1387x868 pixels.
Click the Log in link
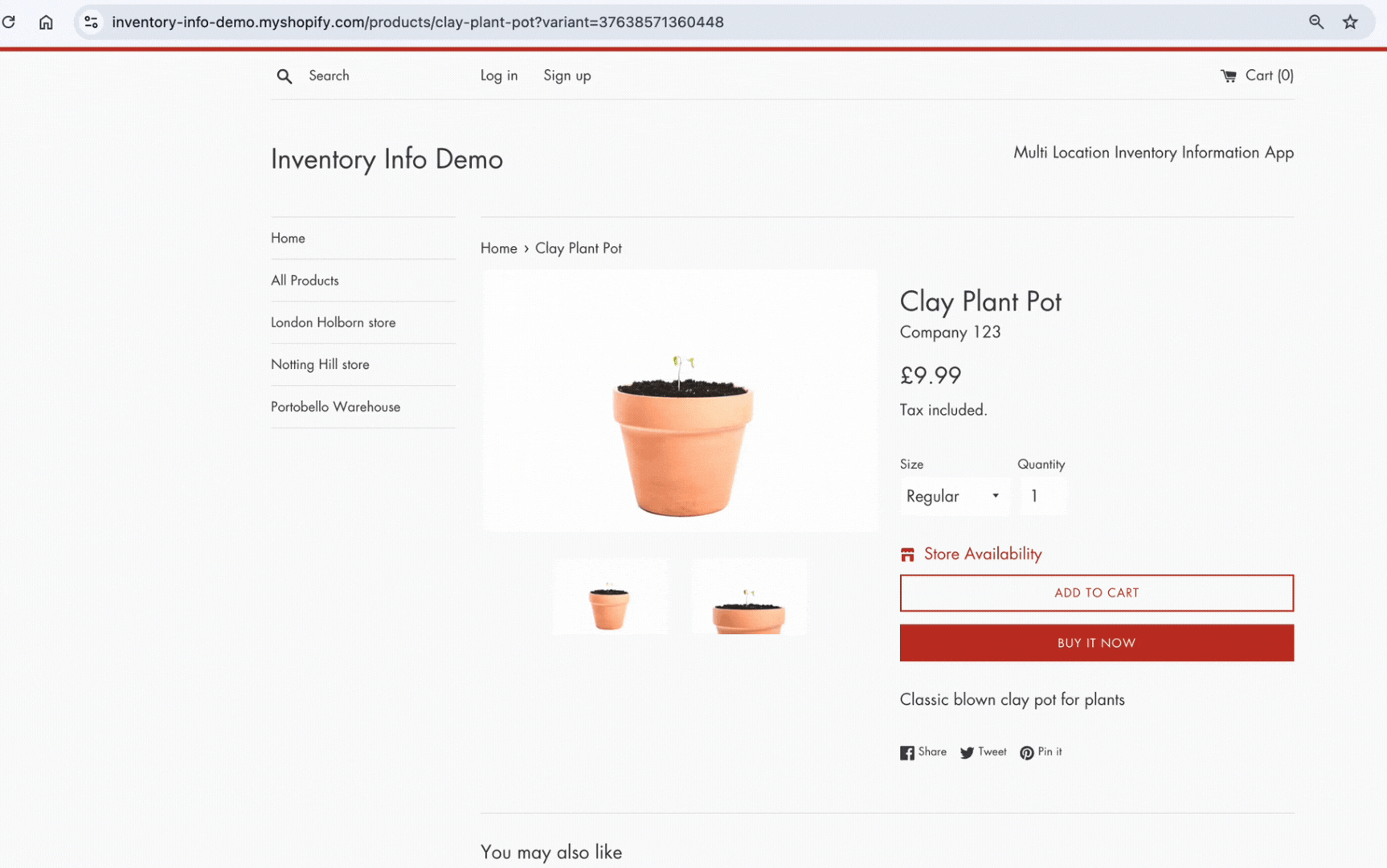[498, 76]
